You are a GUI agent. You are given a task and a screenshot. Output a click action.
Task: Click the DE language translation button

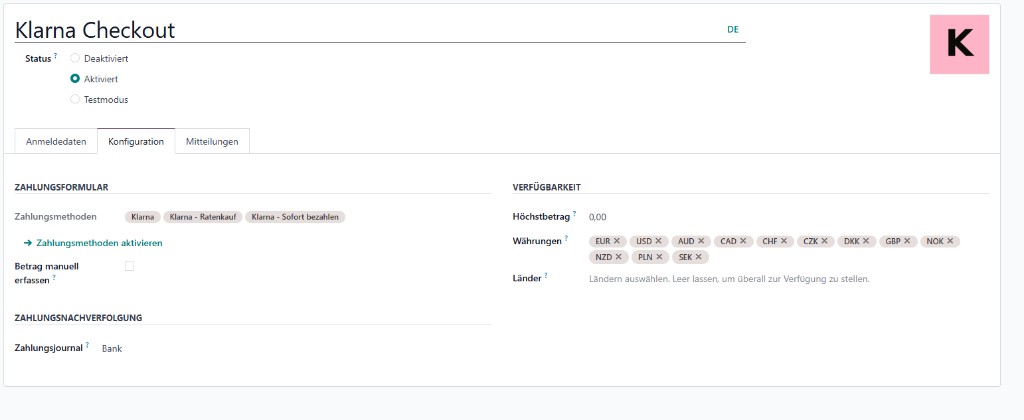[733, 29]
